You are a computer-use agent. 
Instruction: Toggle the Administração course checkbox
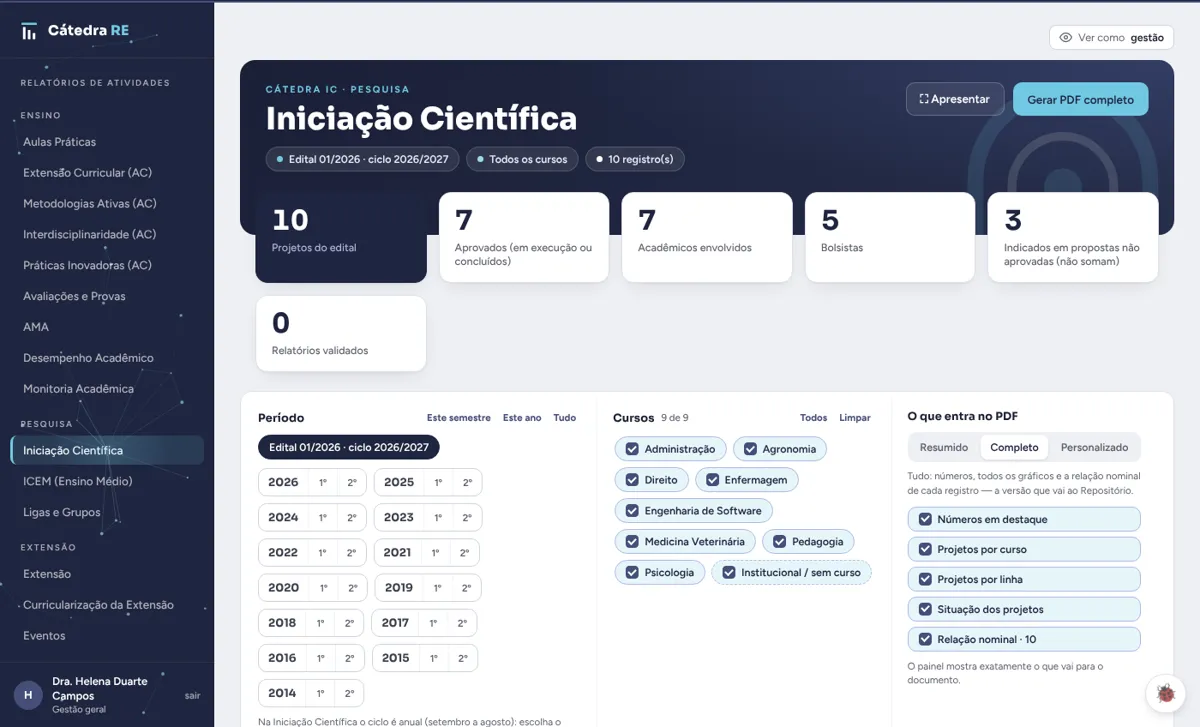coord(632,449)
